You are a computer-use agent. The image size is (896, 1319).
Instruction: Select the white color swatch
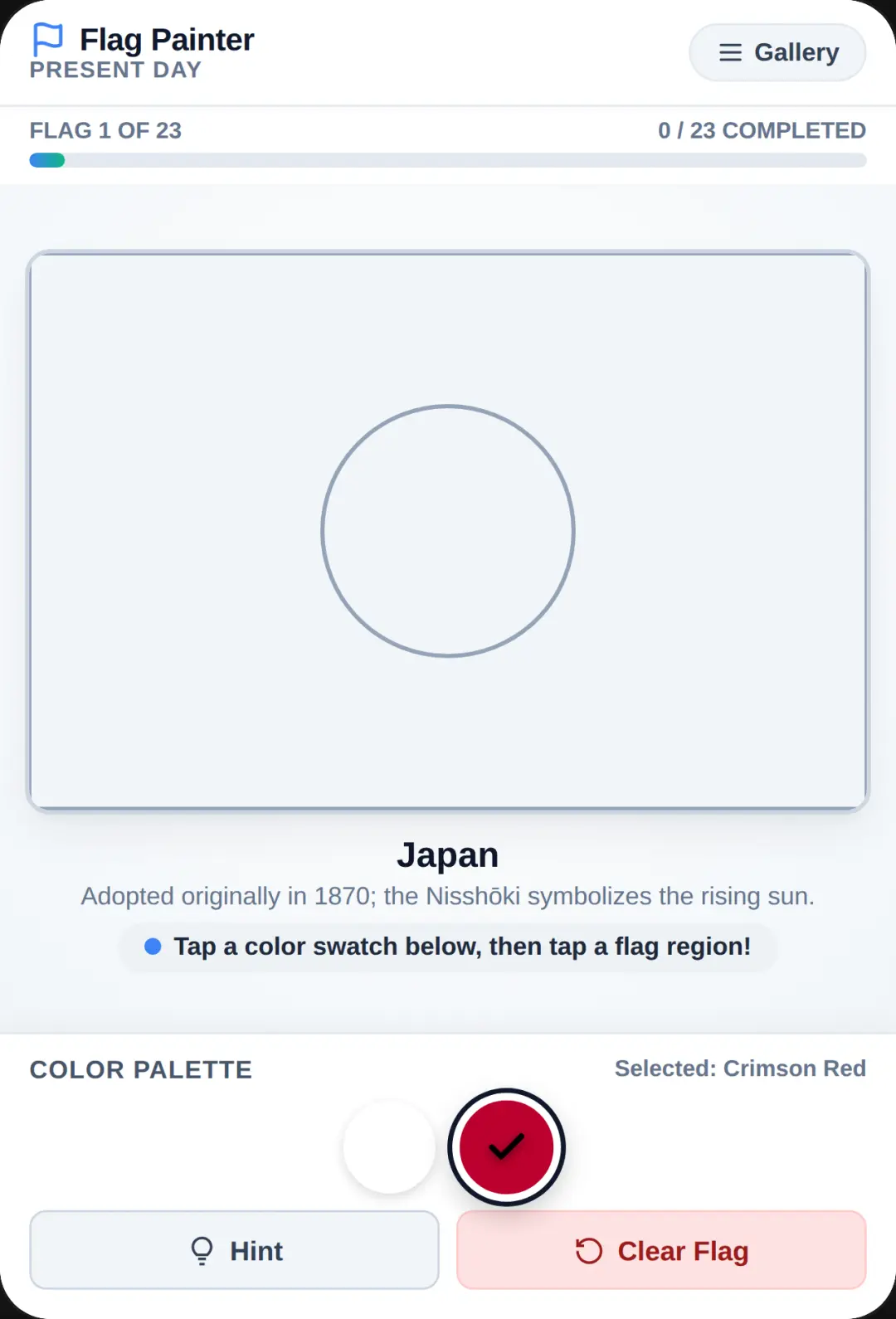coord(389,1147)
